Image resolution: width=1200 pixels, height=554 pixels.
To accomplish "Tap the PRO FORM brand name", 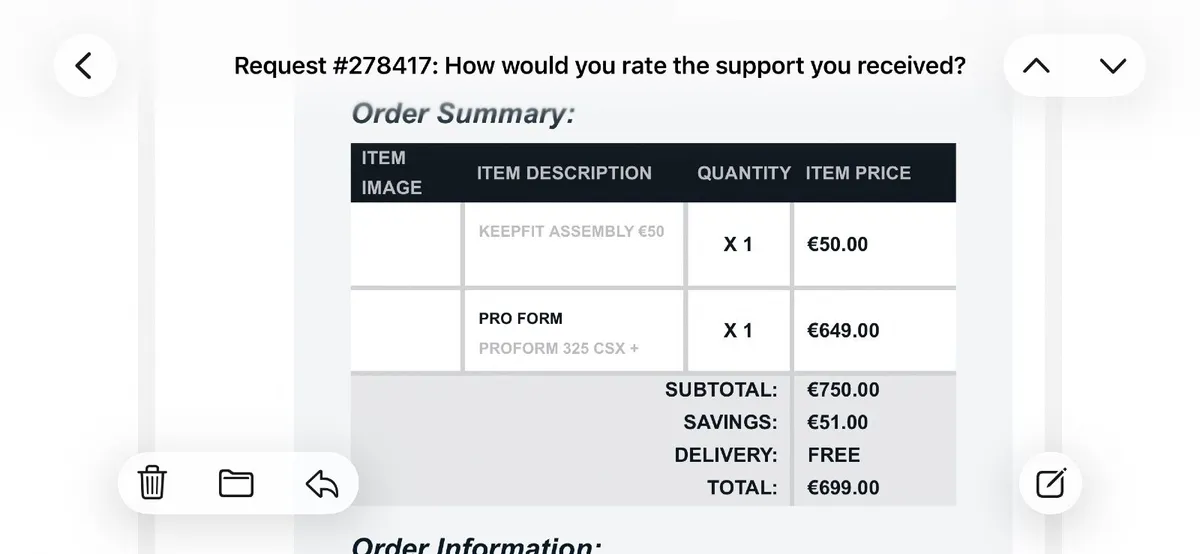I will click(520, 318).
